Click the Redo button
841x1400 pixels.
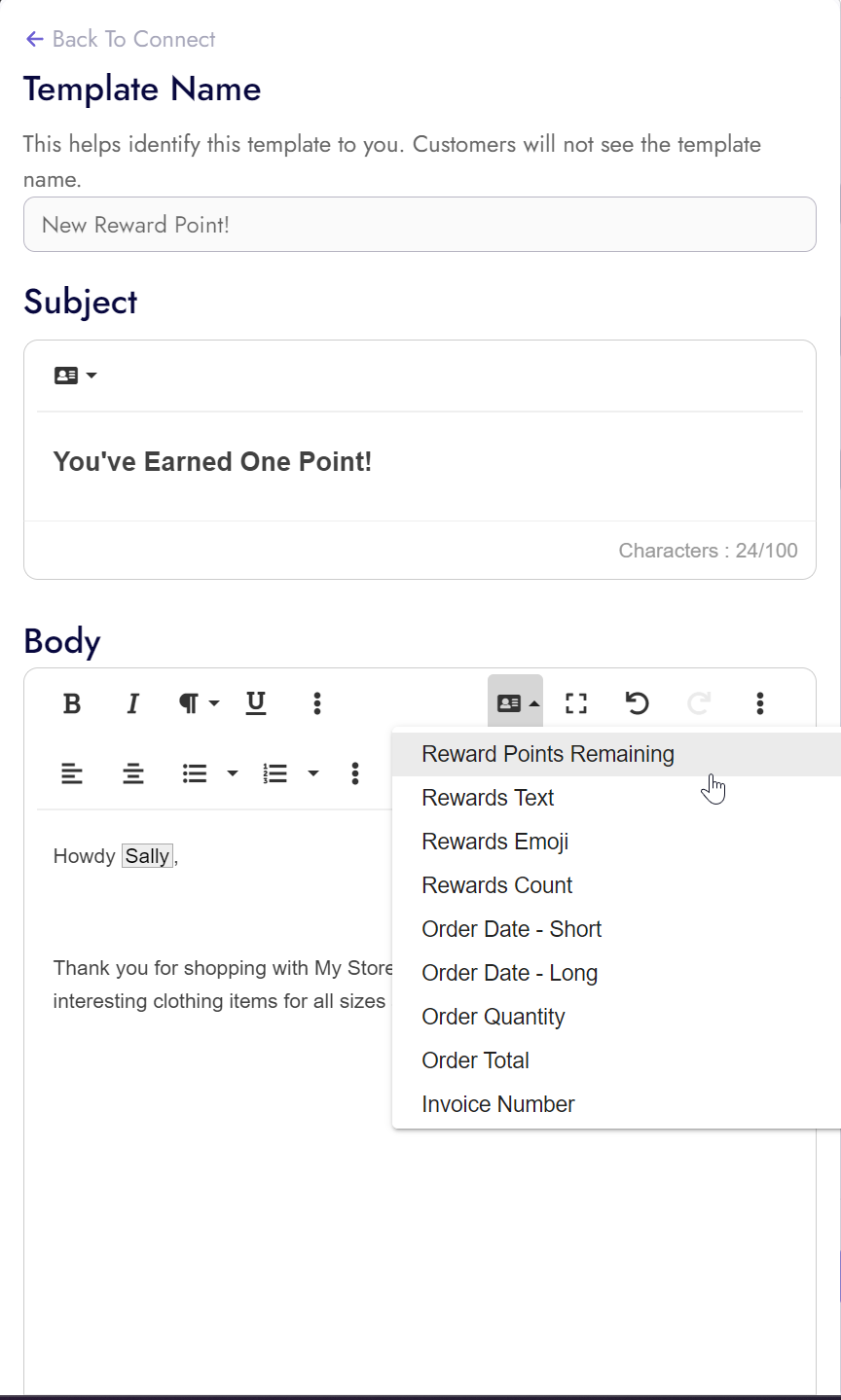(698, 702)
